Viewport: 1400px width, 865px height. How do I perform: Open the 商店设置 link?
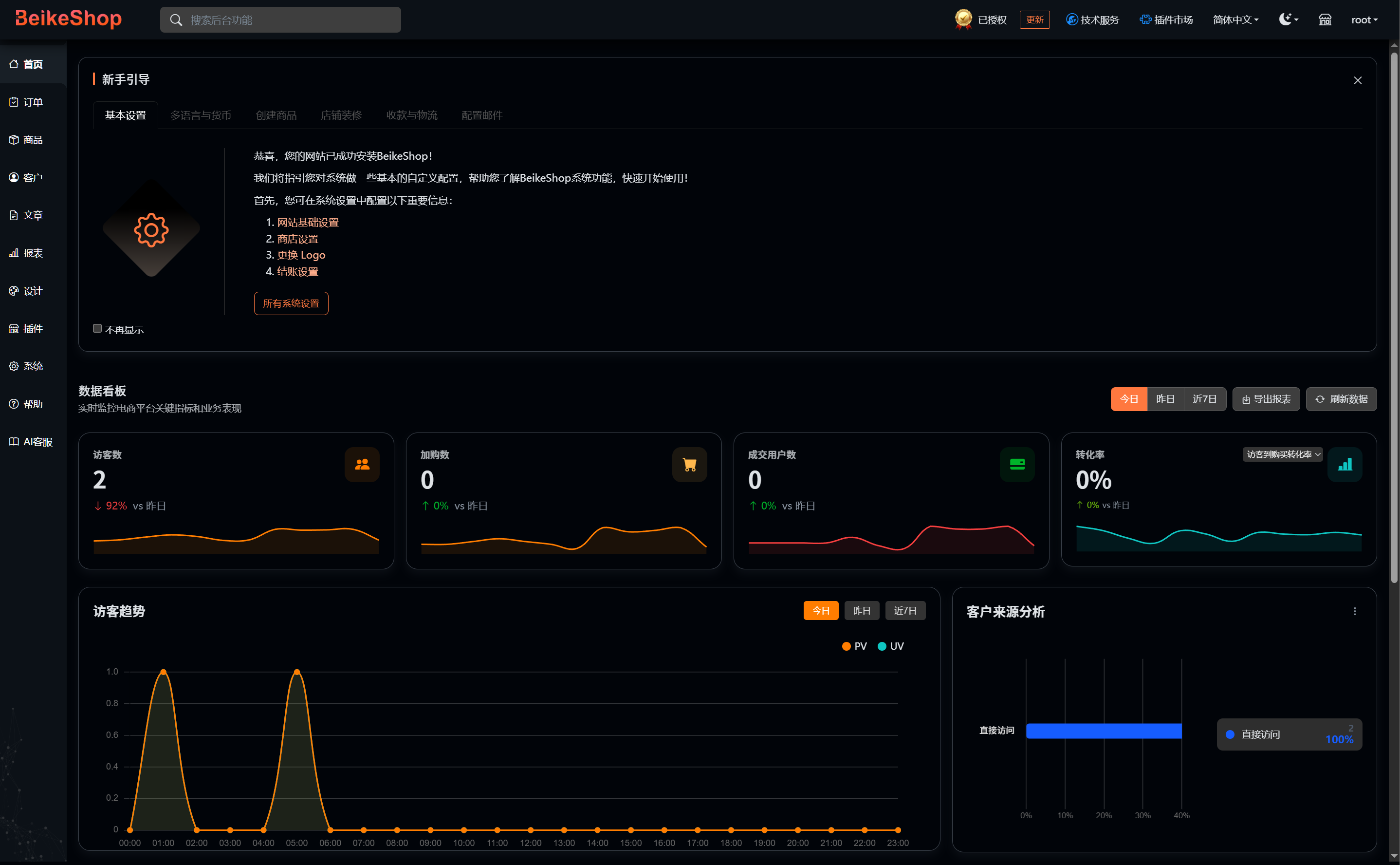click(298, 239)
